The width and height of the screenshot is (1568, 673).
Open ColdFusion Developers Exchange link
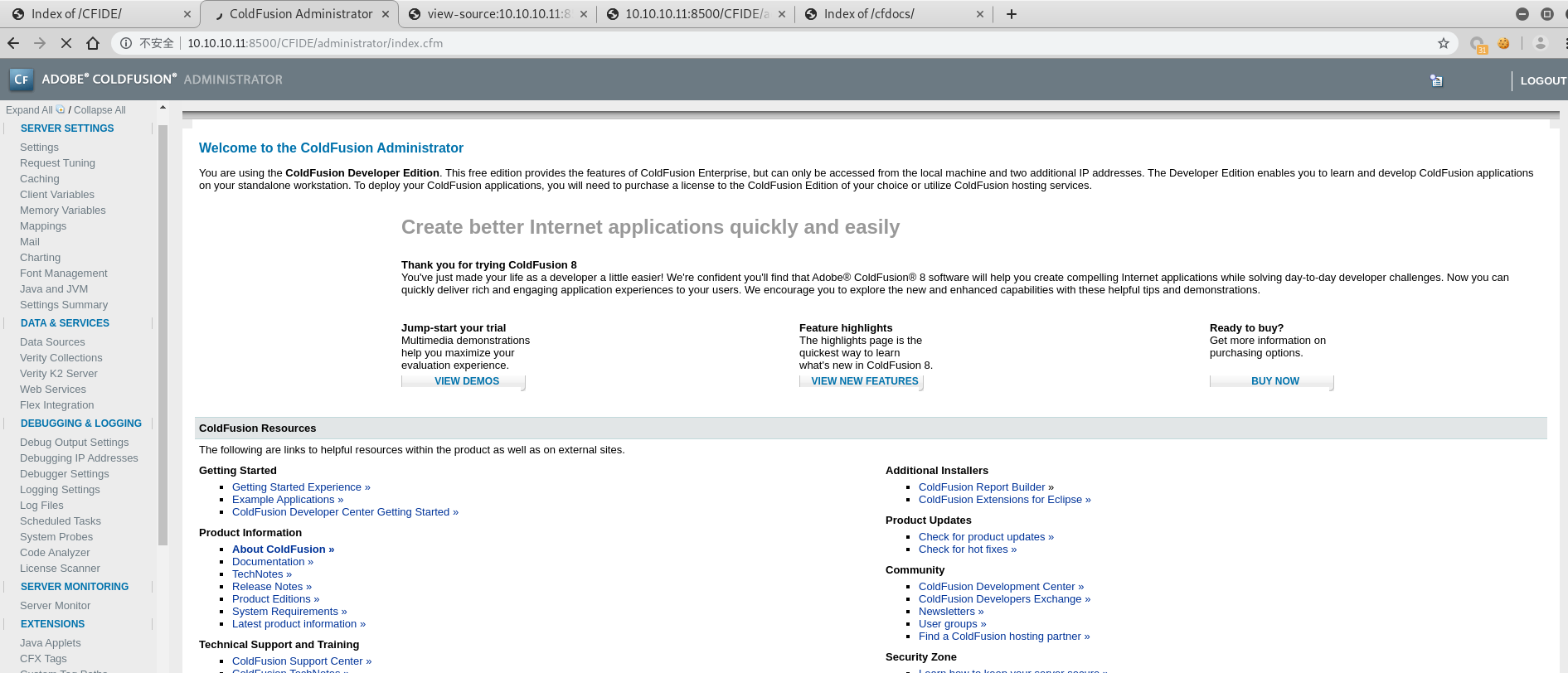click(1004, 599)
